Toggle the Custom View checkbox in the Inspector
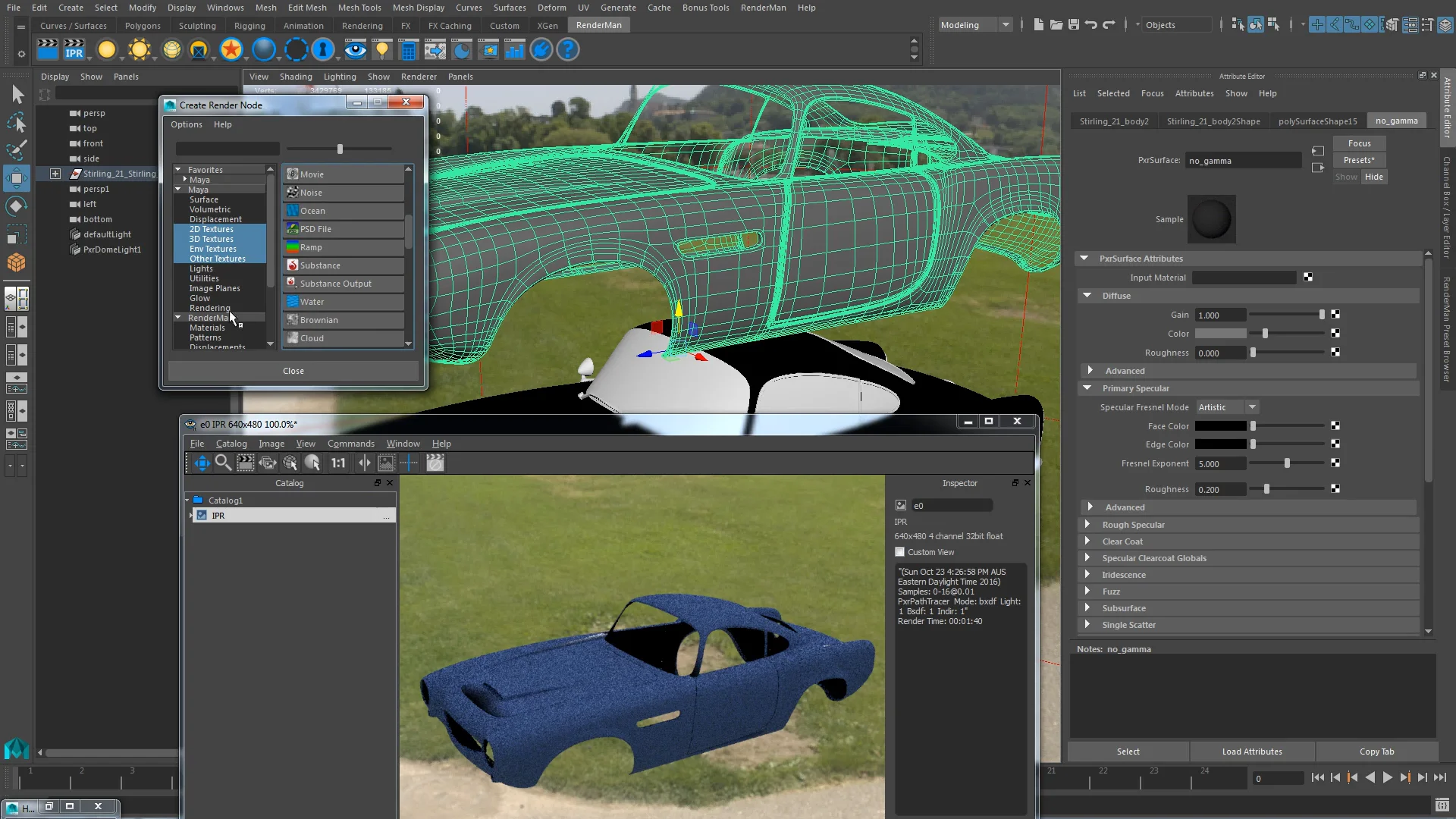The height and width of the screenshot is (819, 1456). [901, 551]
